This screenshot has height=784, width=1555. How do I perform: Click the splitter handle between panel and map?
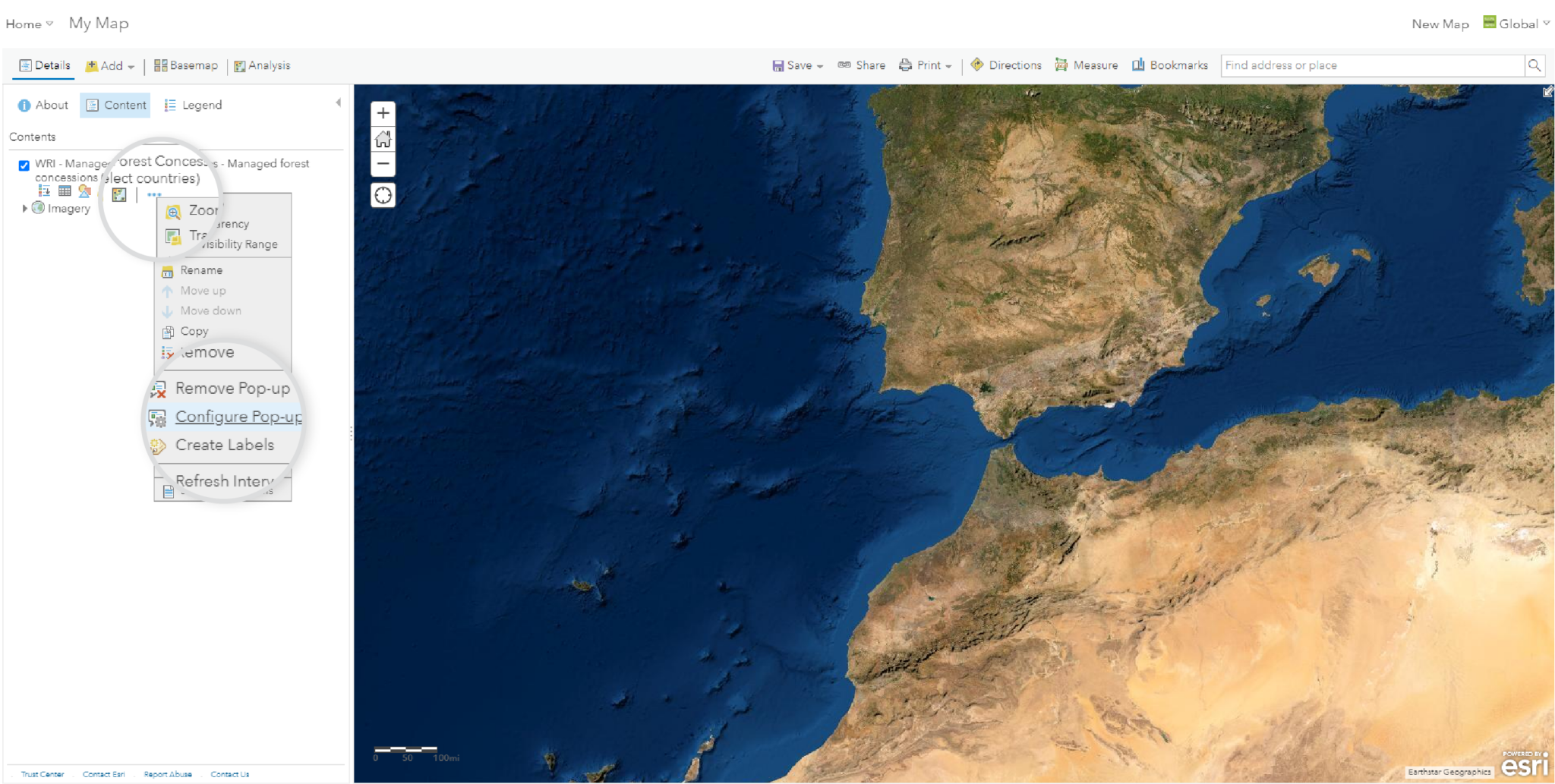(351, 433)
